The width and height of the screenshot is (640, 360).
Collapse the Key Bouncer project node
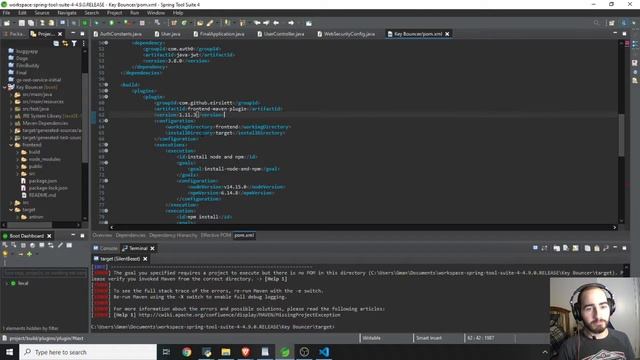coord(4,87)
